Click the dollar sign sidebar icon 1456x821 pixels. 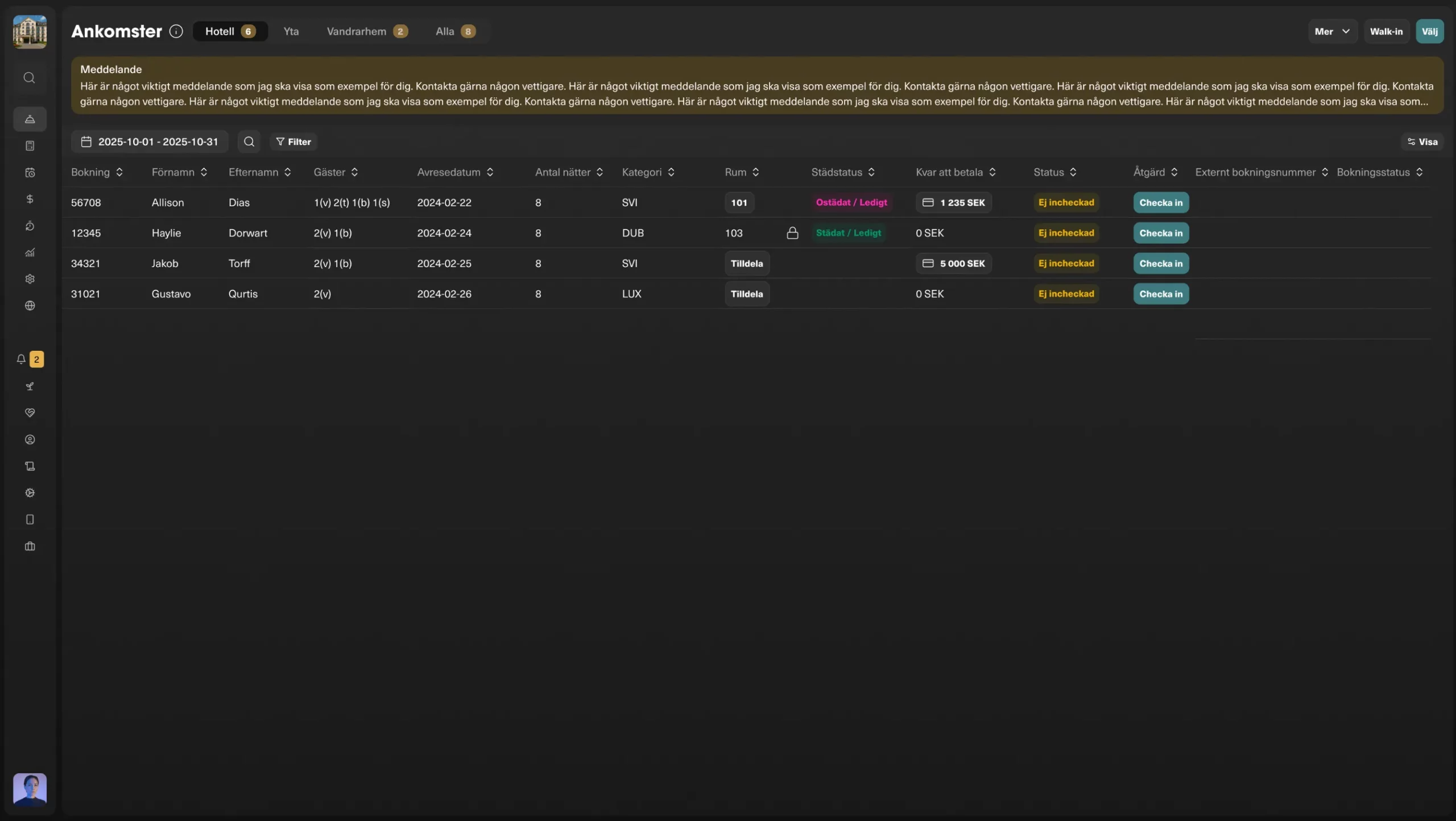30,199
